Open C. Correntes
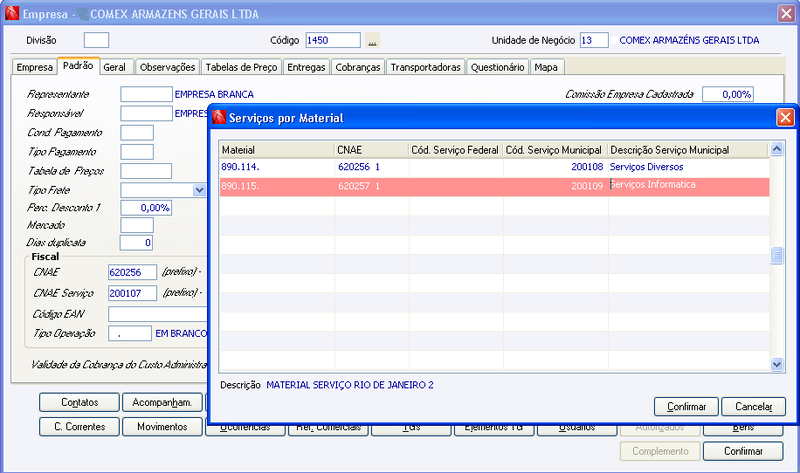 80,427
